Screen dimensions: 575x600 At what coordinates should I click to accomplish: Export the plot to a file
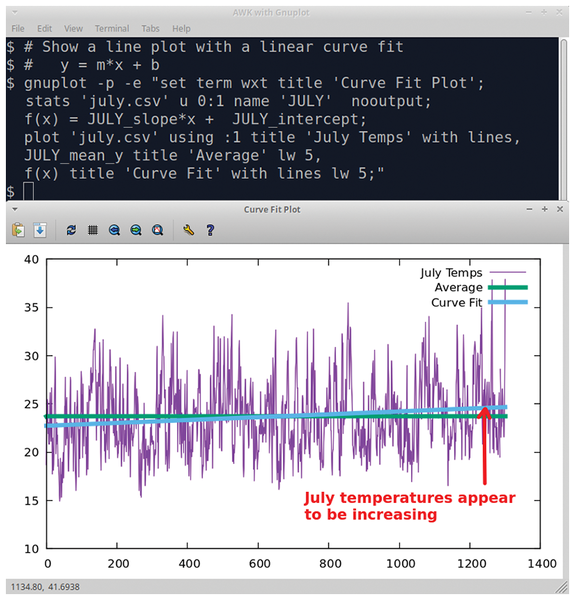click(40, 230)
